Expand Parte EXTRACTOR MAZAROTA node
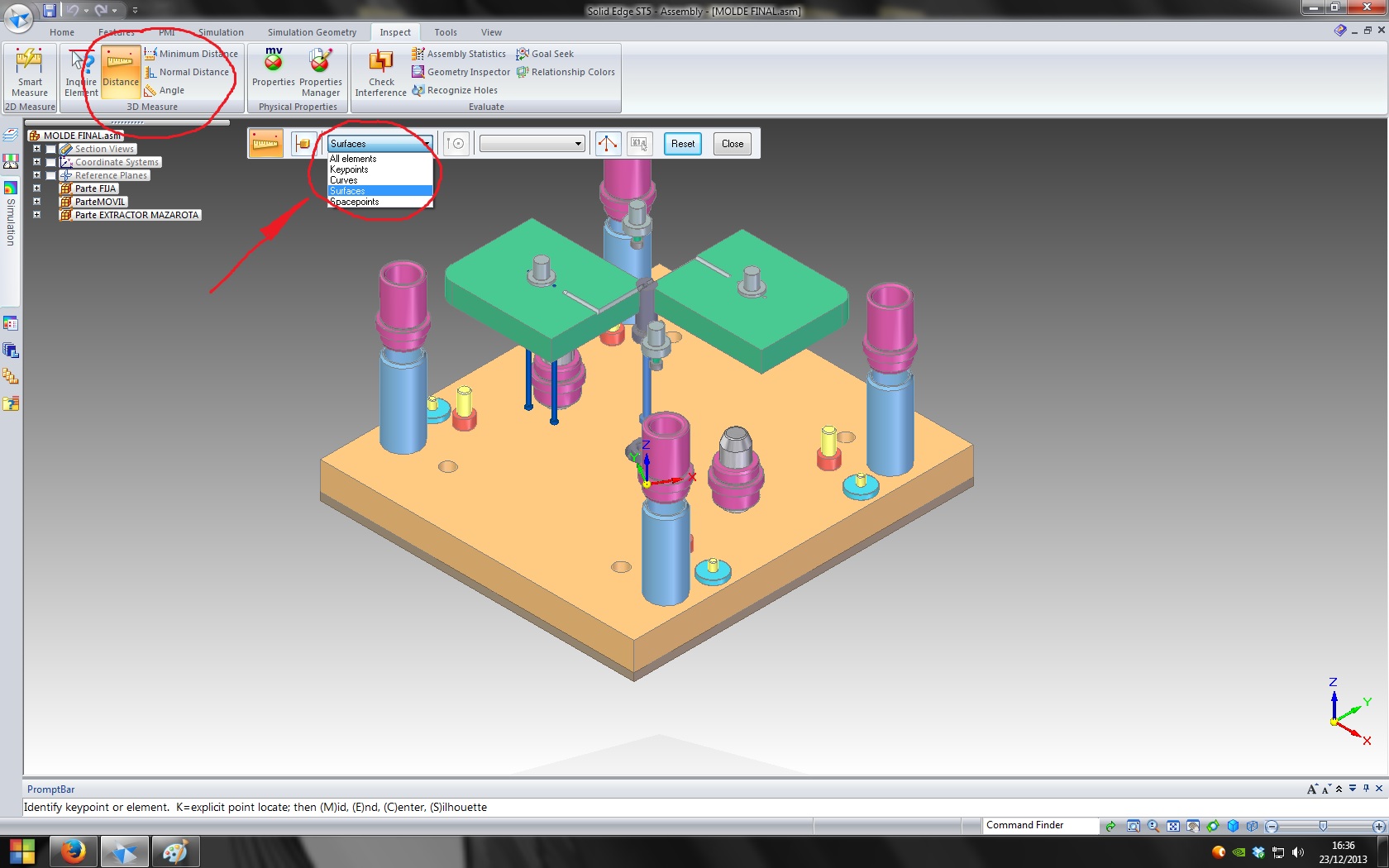Image resolution: width=1389 pixels, height=868 pixels. pyautogui.click(x=36, y=215)
